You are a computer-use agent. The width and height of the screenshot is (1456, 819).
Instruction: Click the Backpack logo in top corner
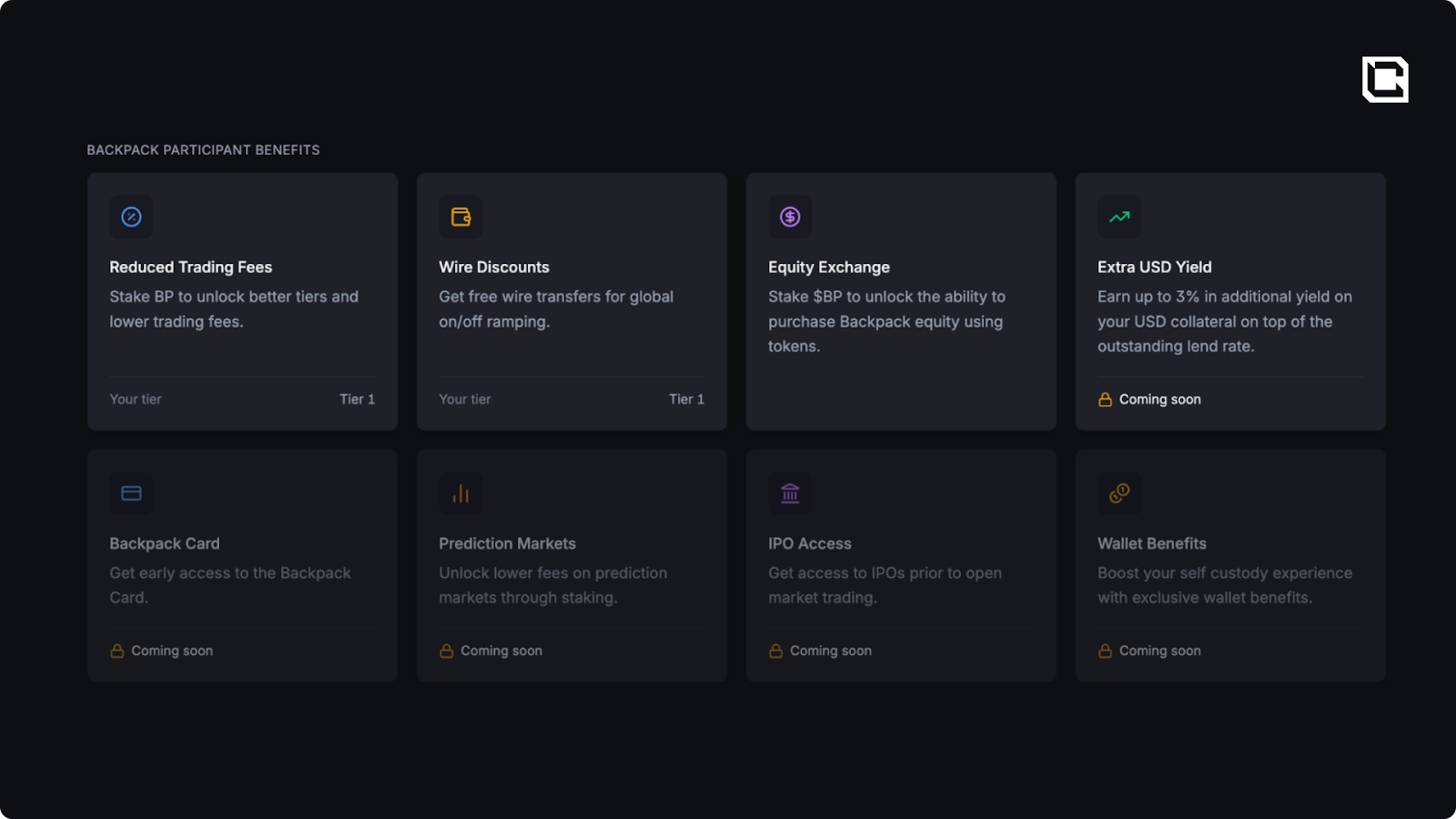tap(1385, 79)
